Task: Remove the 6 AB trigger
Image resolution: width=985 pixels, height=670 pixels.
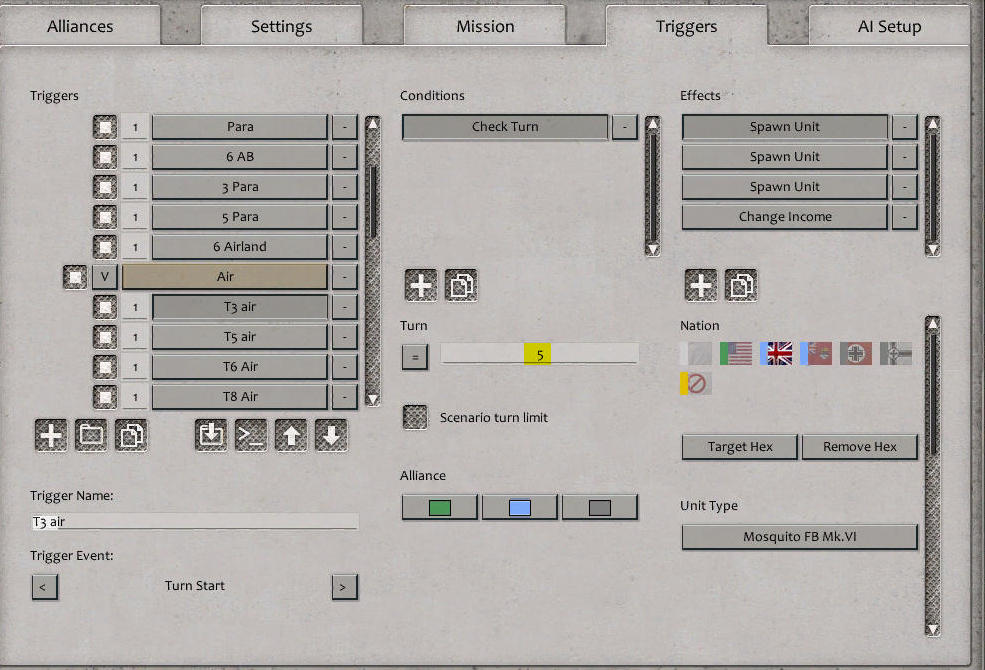Action: coord(344,157)
